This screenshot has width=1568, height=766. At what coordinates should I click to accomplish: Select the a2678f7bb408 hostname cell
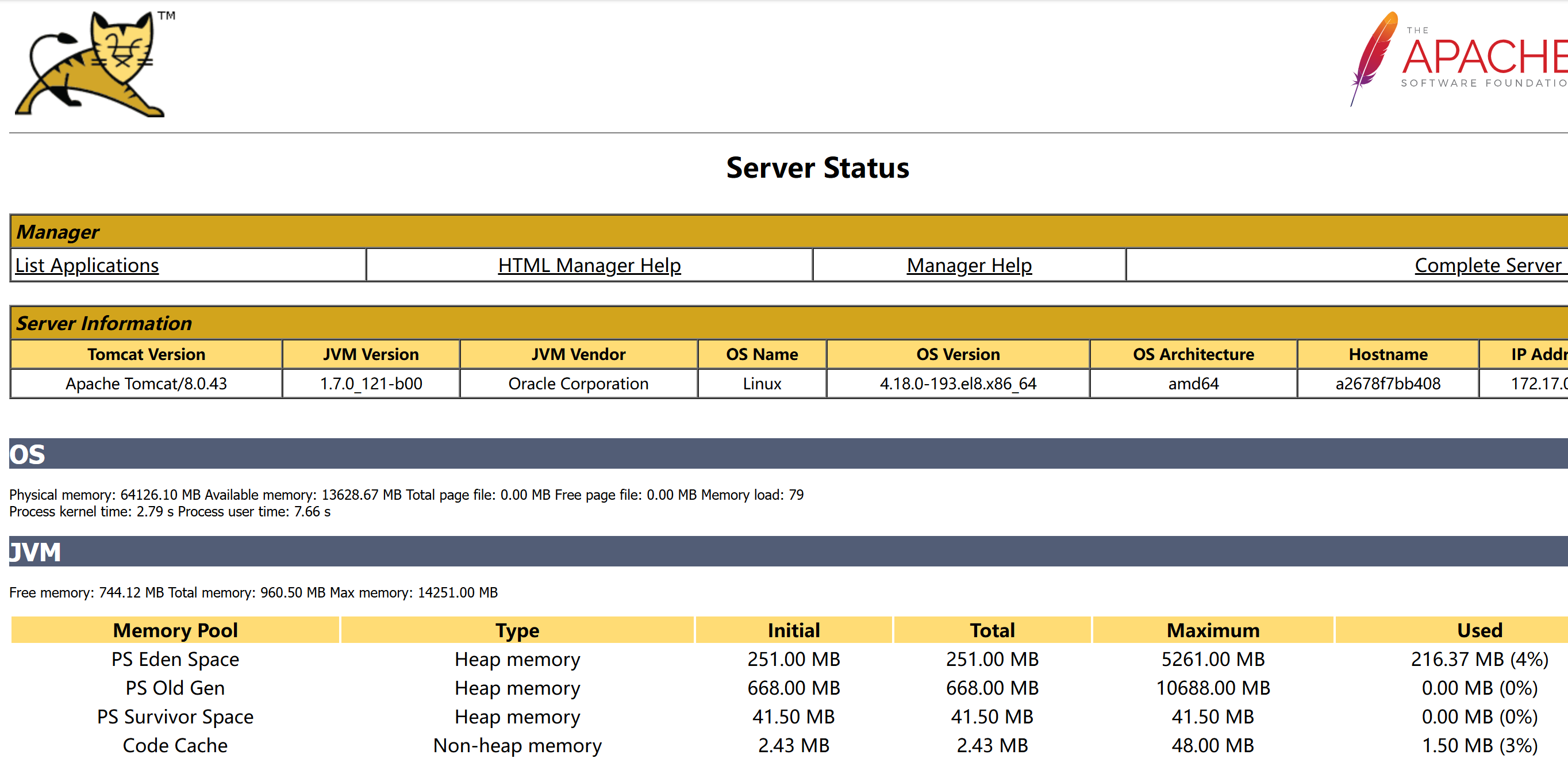point(1388,384)
